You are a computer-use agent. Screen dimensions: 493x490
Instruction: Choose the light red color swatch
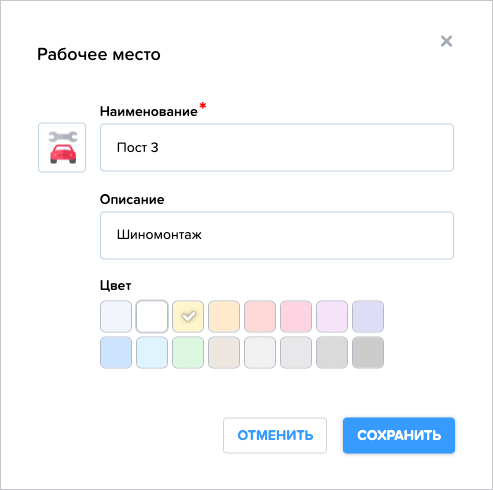click(260, 316)
